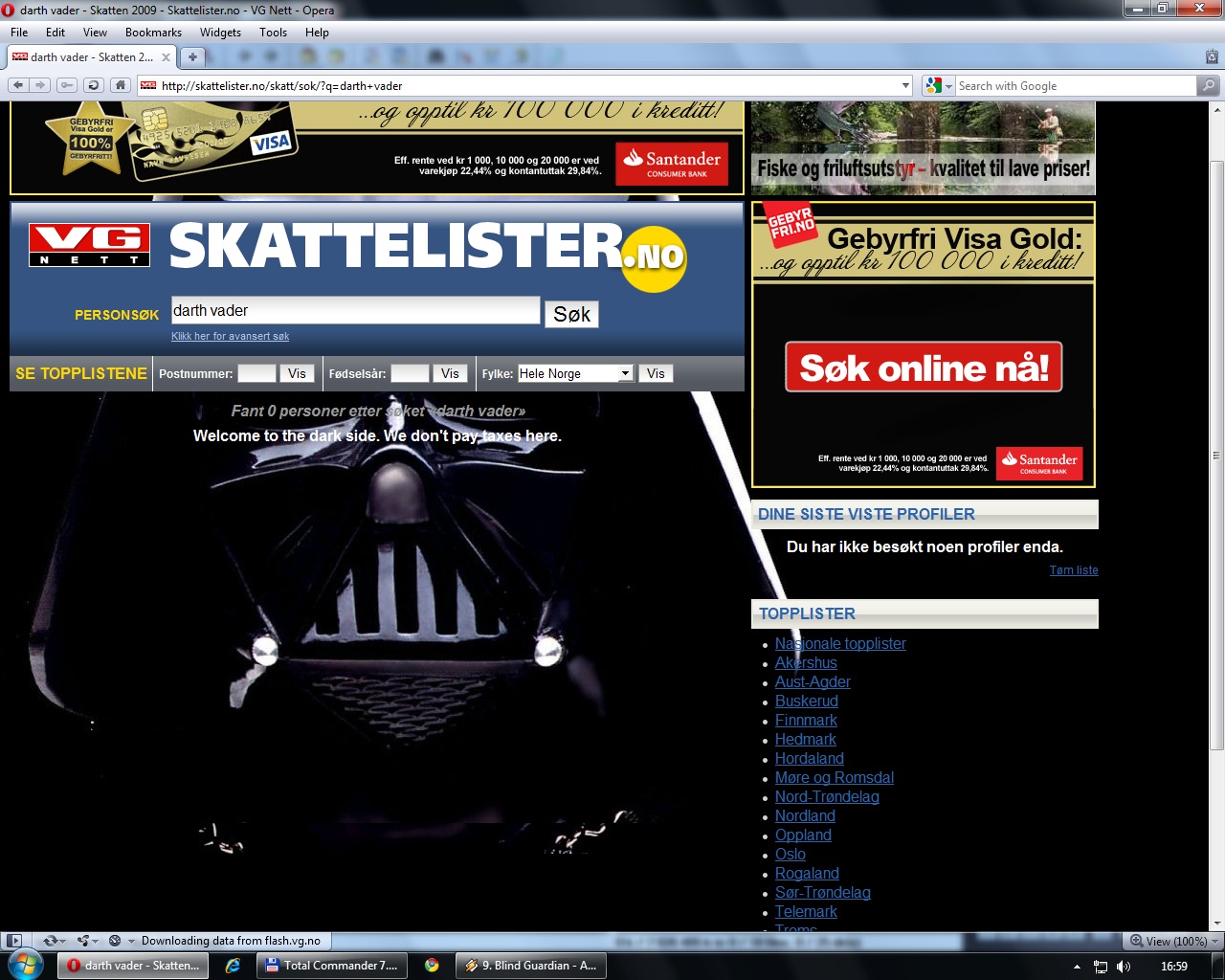Open the File menu

[x=19, y=33]
